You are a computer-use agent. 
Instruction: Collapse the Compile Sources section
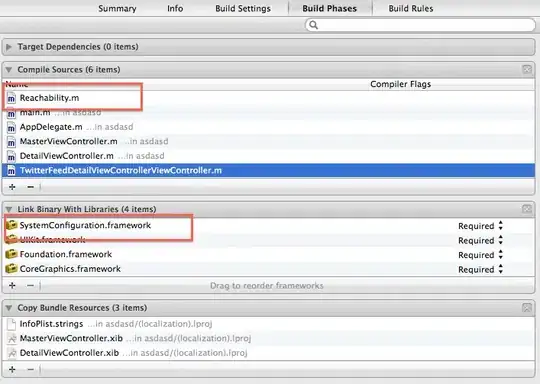[x=9, y=70]
